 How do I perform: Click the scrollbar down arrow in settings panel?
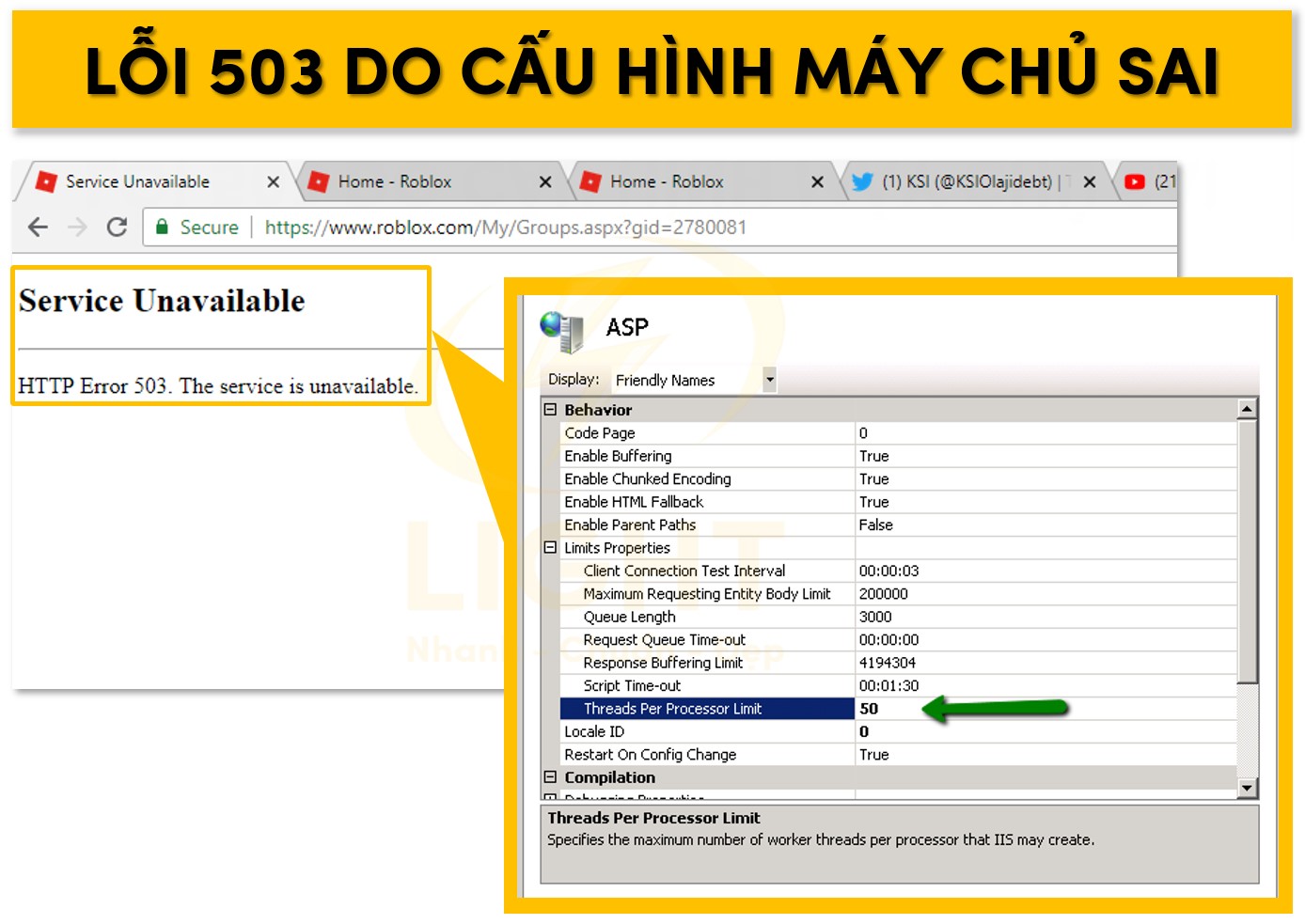(1248, 788)
